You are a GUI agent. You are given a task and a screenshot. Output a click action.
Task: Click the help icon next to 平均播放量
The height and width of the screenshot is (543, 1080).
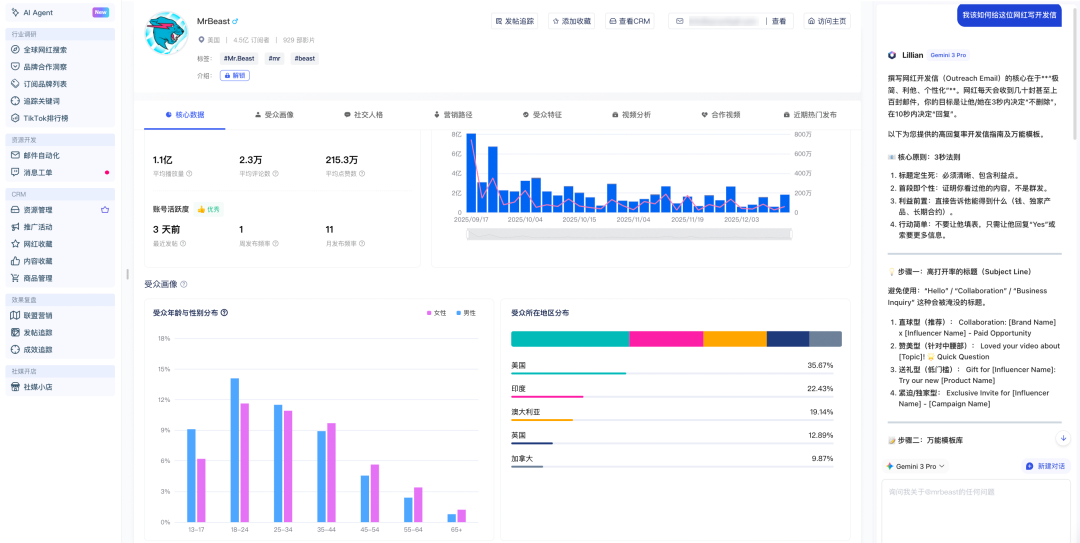(189, 173)
